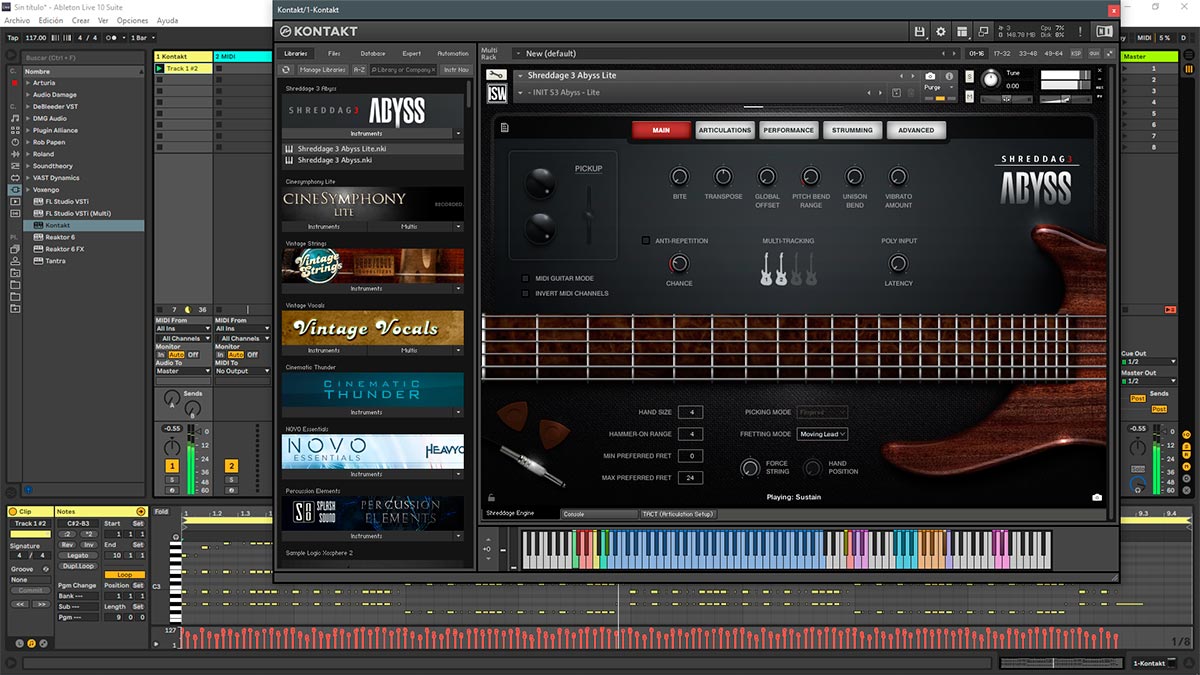1200x675 pixels.
Task: Expand Shreddage 3 Abyss Instruments dropdown
Action: tap(458, 133)
